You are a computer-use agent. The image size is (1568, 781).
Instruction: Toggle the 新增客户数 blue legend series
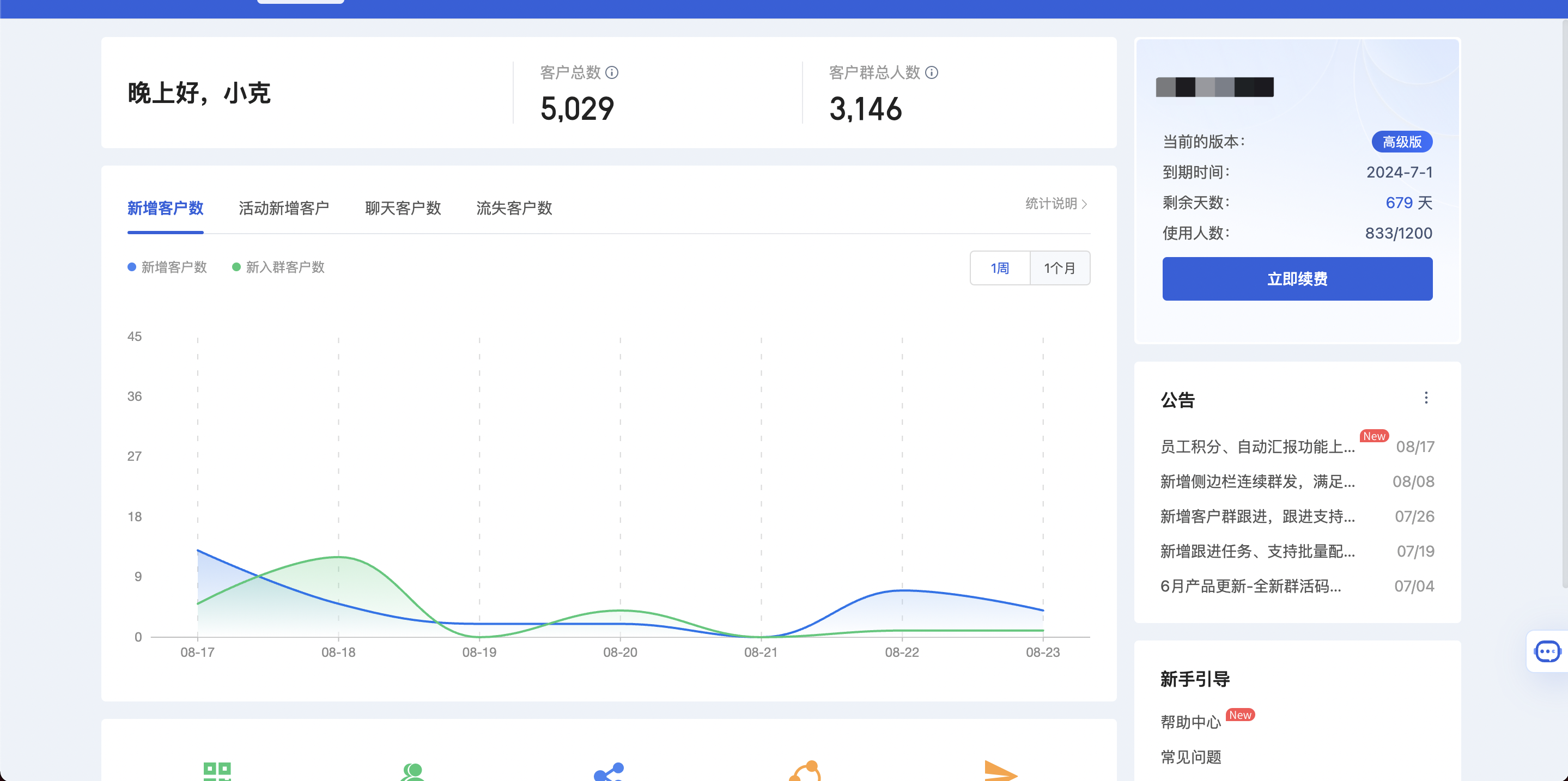pos(167,267)
